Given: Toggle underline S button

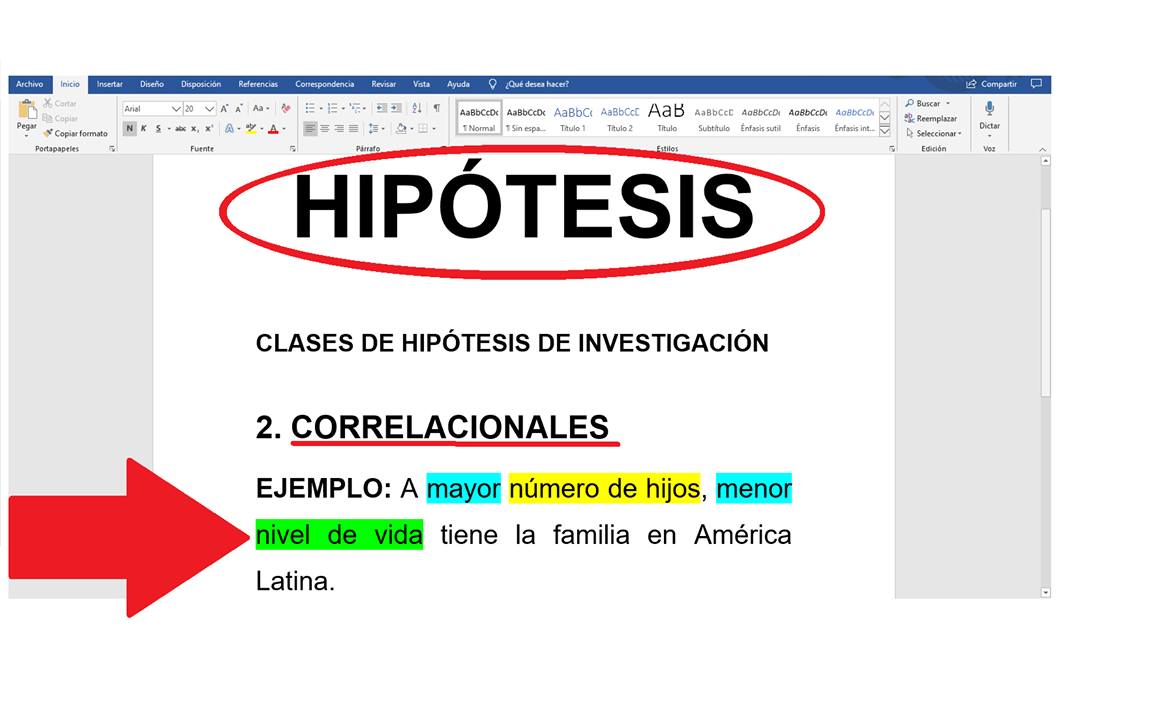Looking at the screenshot, I should (158, 128).
